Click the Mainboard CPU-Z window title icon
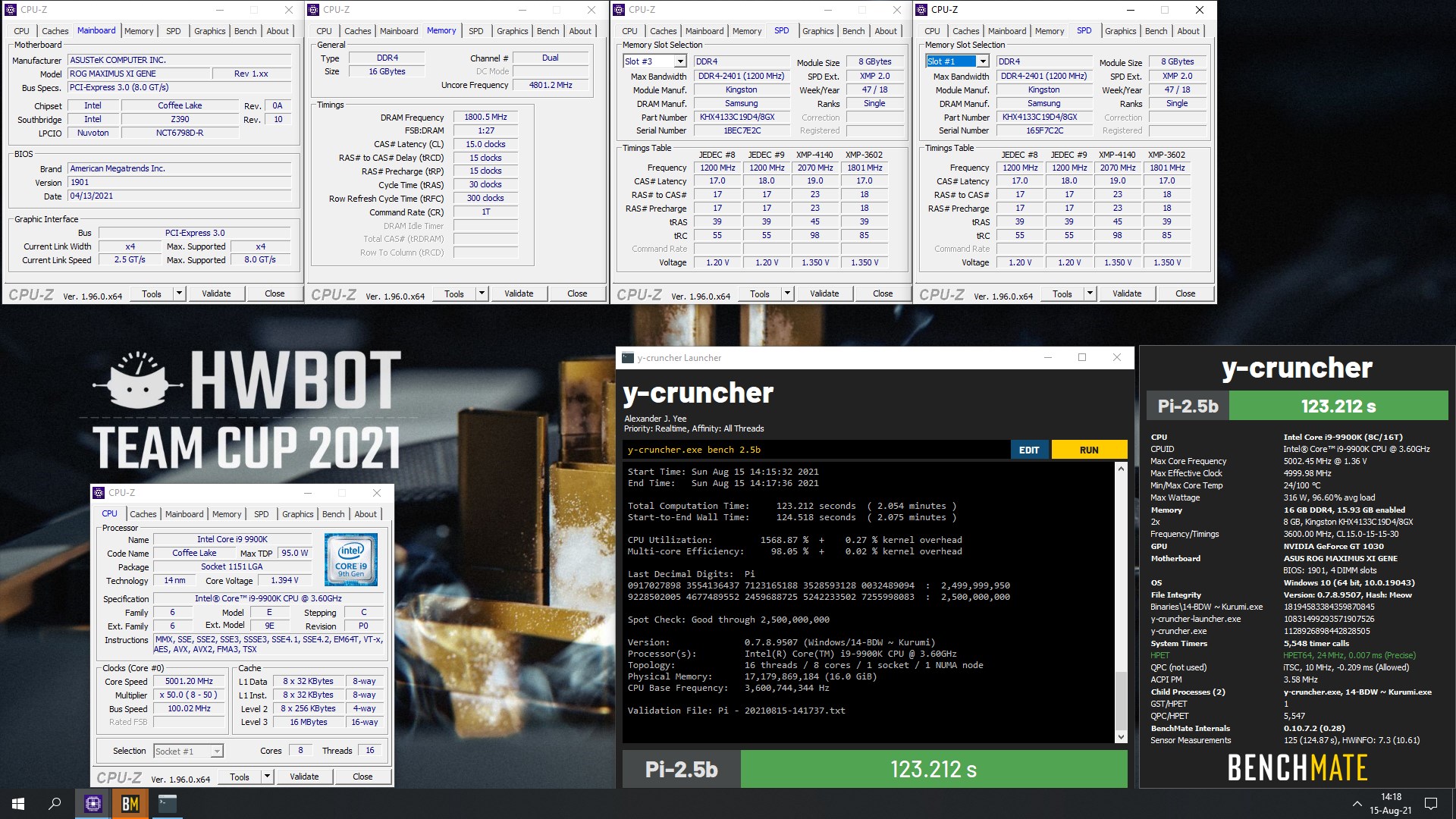 (x=11, y=10)
